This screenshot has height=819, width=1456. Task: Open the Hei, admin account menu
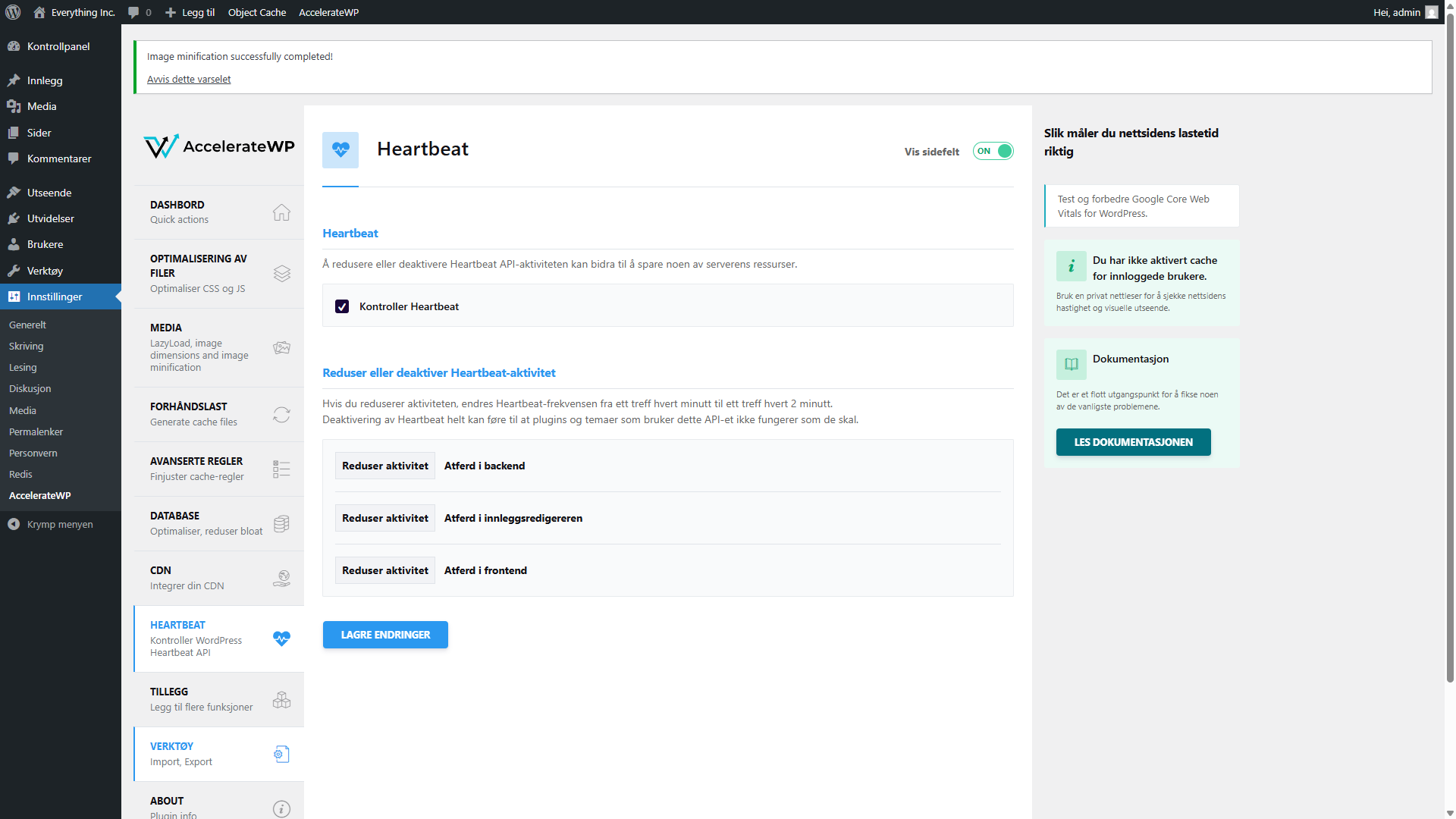click(x=1404, y=12)
